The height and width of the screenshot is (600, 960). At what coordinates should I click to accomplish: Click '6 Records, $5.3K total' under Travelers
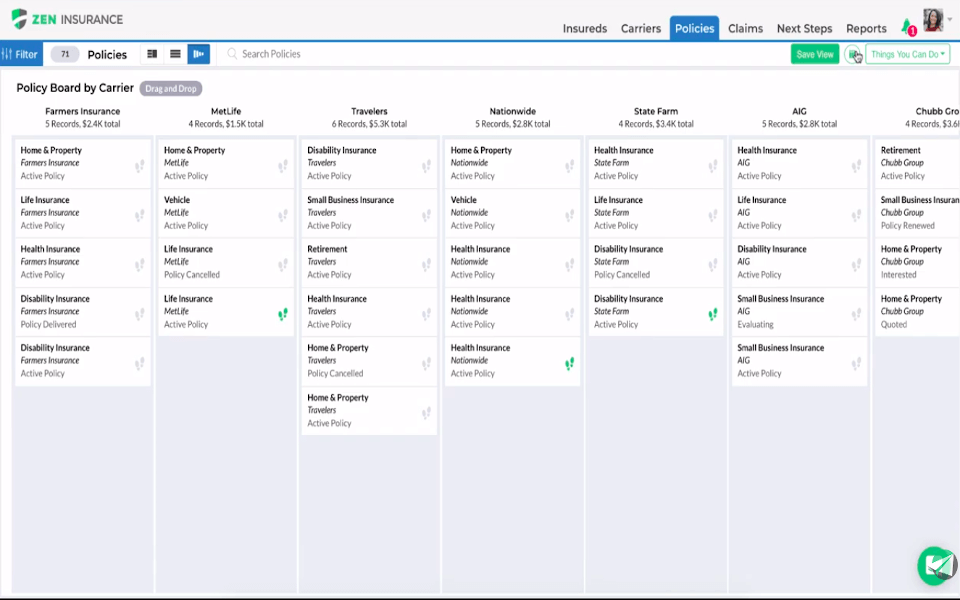point(369,124)
